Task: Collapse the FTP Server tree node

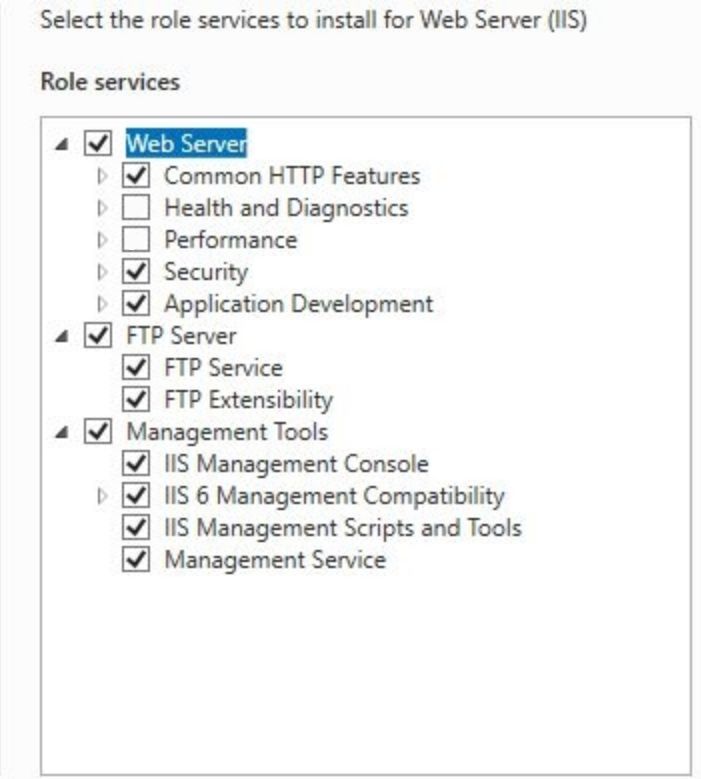Action: [x=62, y=337]
